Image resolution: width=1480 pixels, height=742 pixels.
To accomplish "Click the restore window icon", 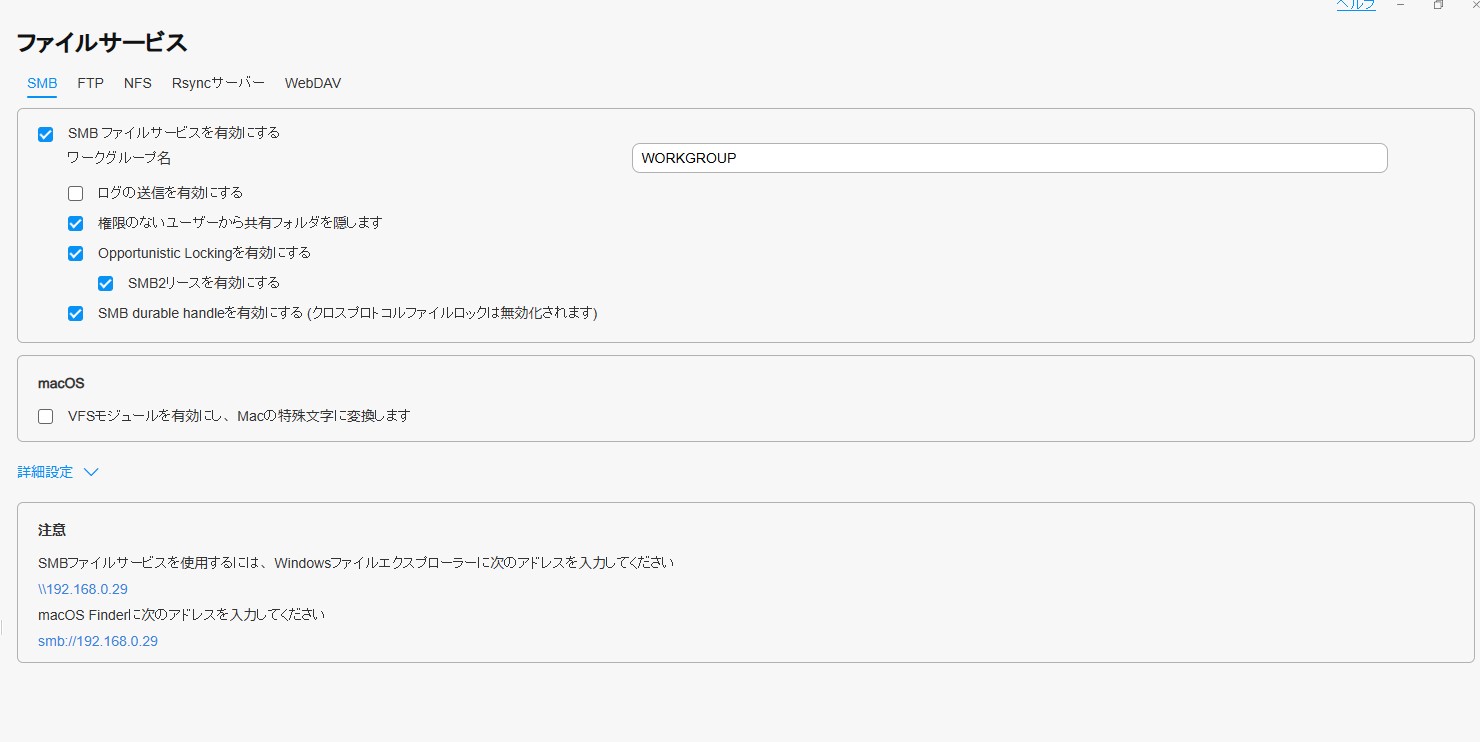I will [x=1438, y=5].
